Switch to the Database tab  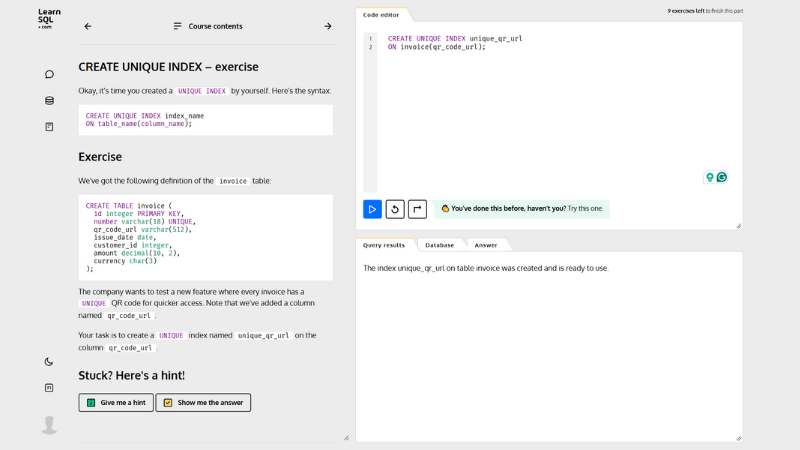[439, 245]
